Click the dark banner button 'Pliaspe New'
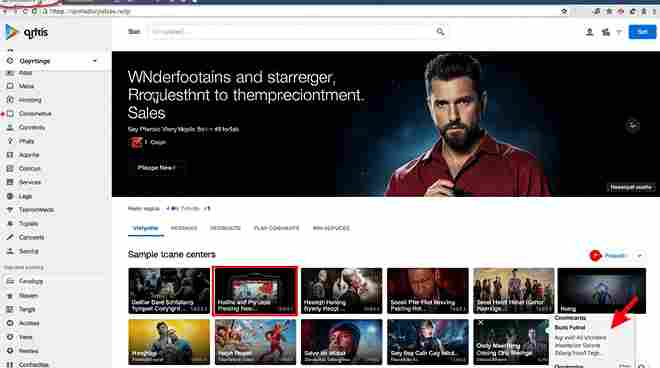The width and height of the screenshot is (660, 368). [156, 168]
